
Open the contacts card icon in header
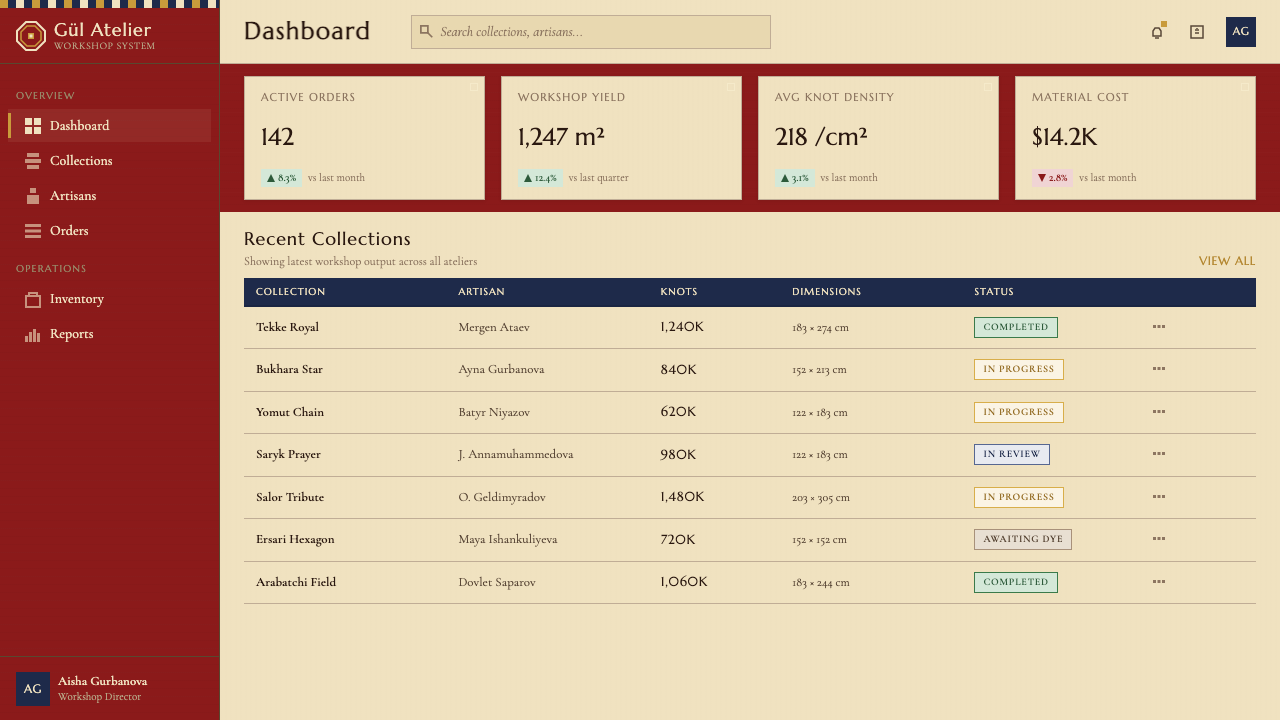coord(1197,32)
